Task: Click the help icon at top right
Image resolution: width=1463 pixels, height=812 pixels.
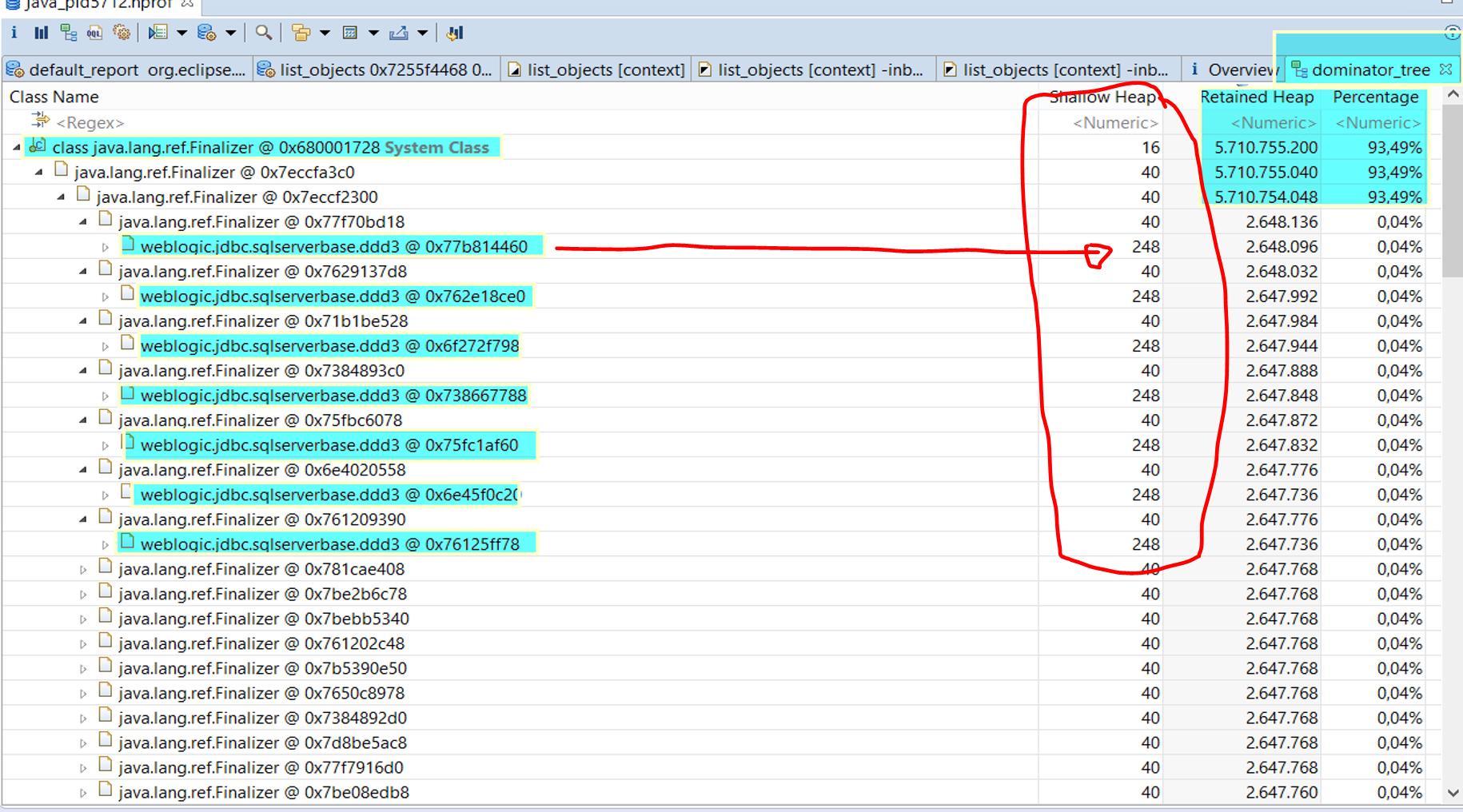Action: 1453,33
